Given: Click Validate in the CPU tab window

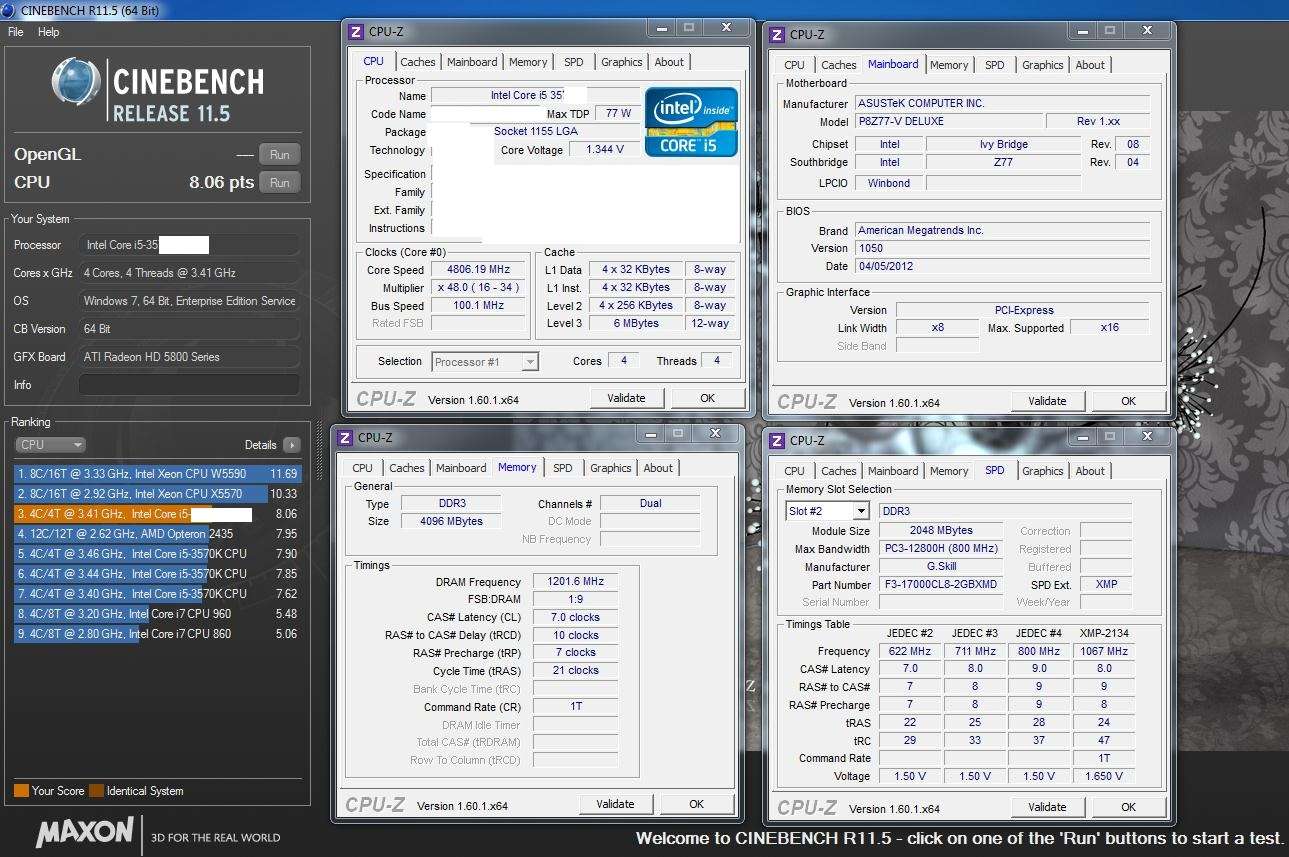Looking at the screenshot, I should [x=626, y=398].
